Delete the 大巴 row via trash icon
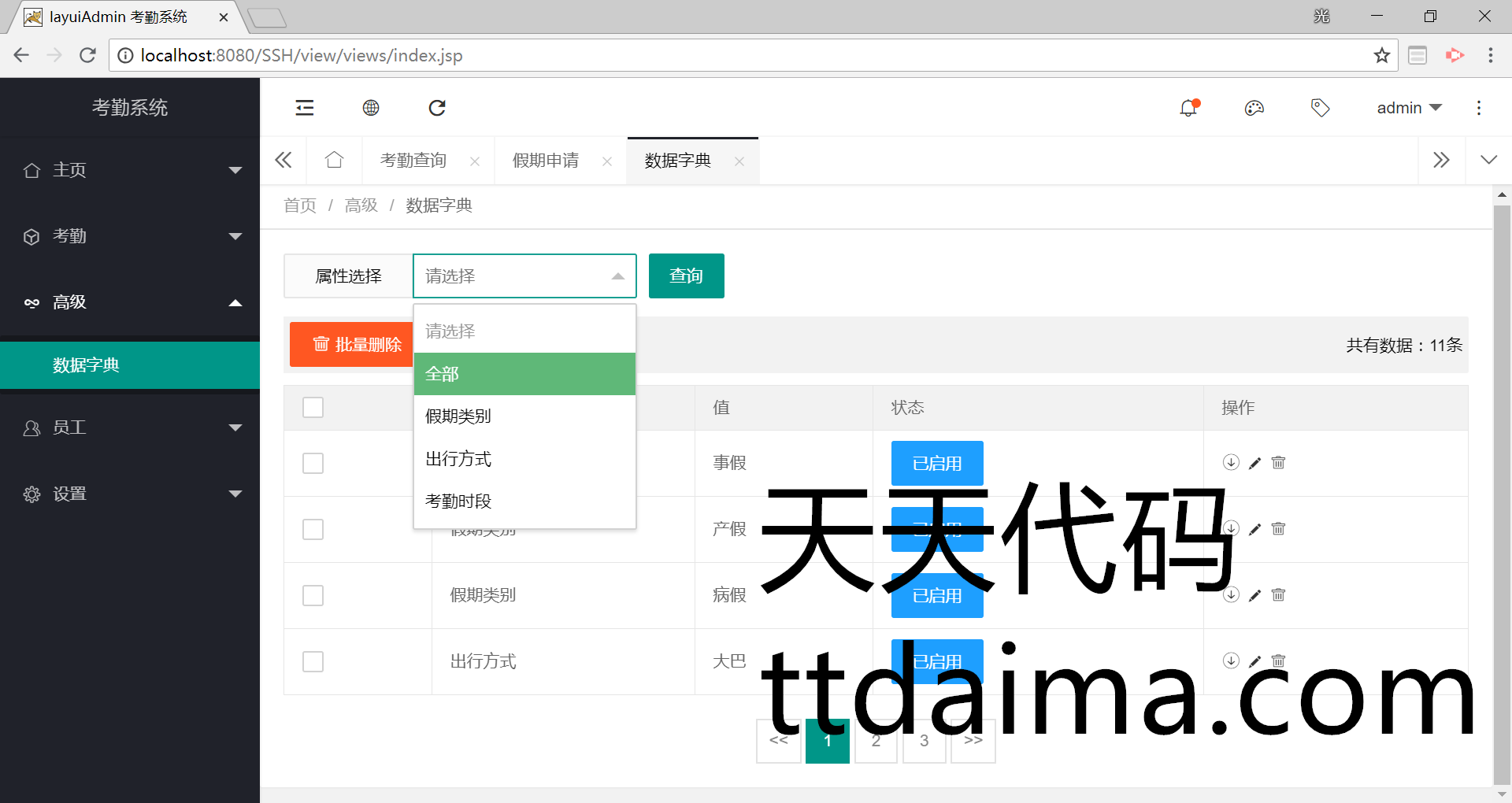This screenshot has width=1512, height=803. pos(1278,661)
